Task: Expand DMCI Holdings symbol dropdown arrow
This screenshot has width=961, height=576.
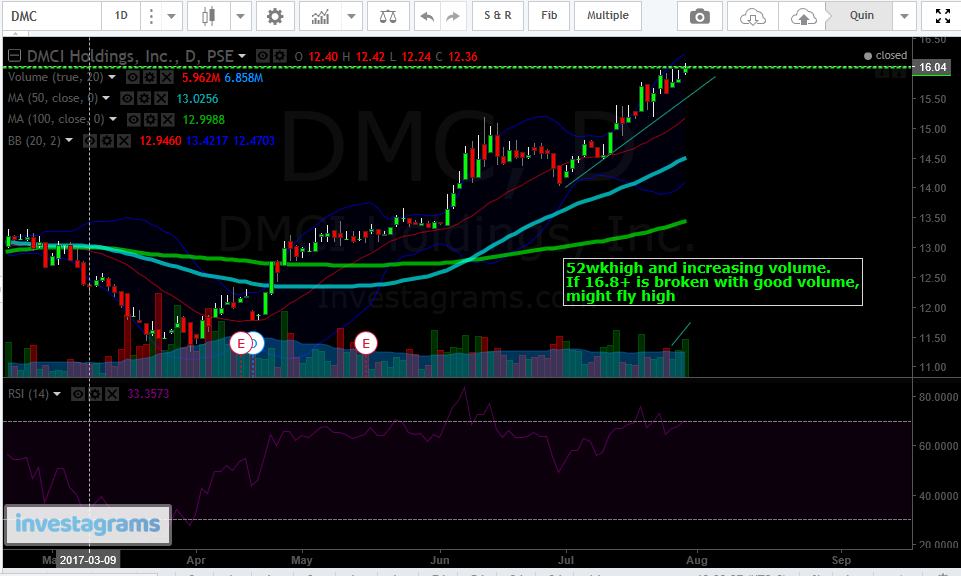Action: (242, 56)
